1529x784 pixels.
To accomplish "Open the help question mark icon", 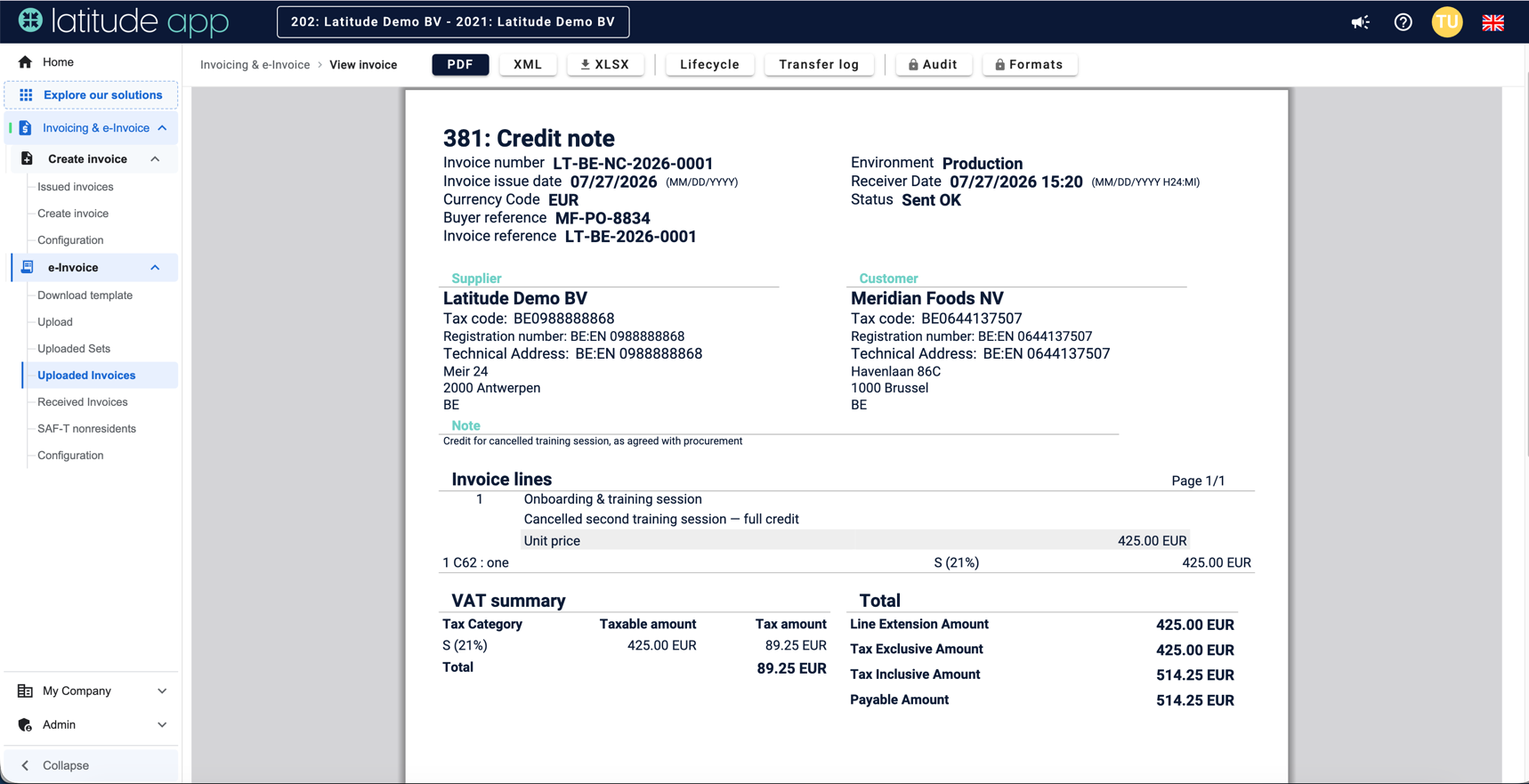I will point(1403,22).
